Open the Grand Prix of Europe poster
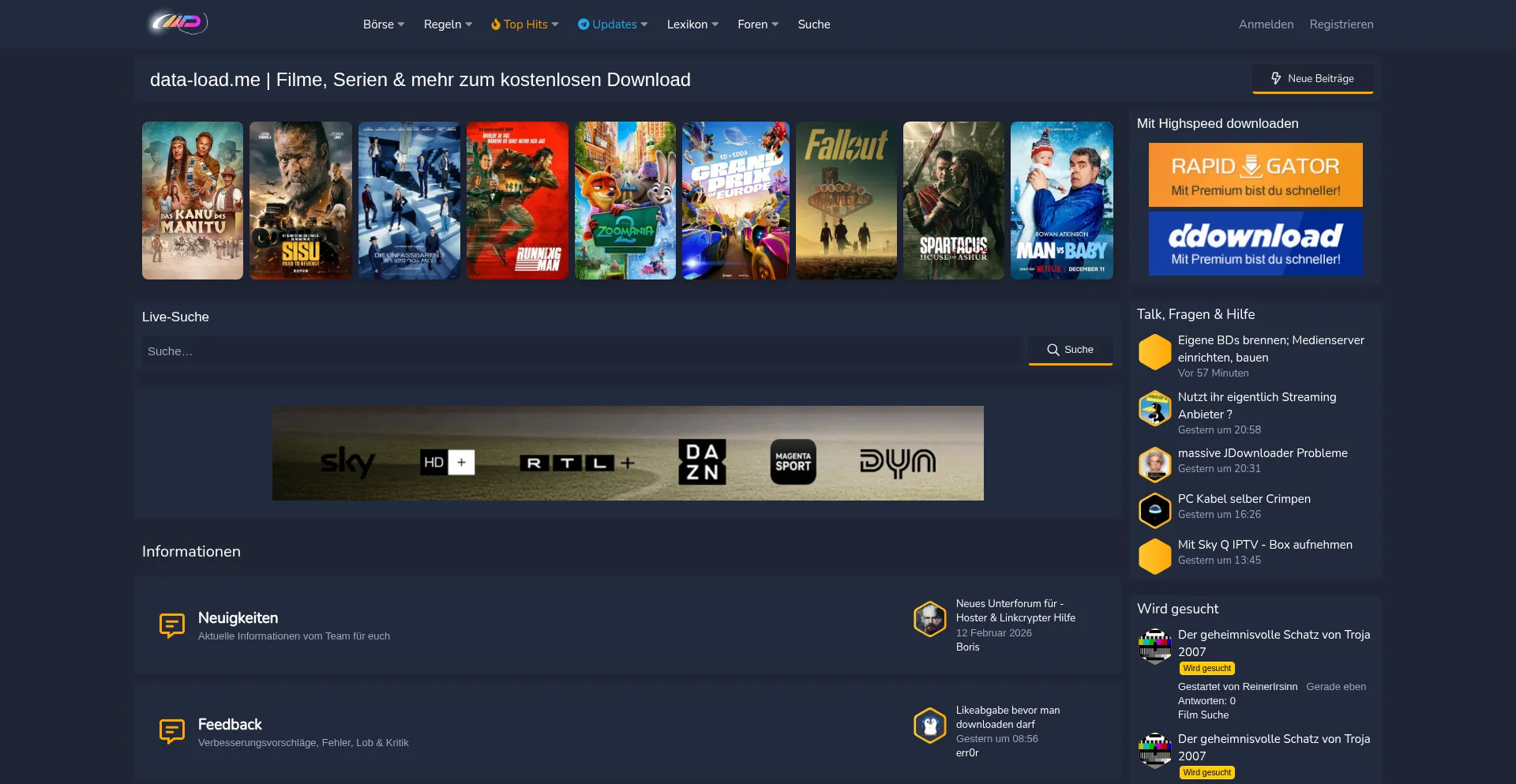The image size is (1516, 784). pos(736,201)
